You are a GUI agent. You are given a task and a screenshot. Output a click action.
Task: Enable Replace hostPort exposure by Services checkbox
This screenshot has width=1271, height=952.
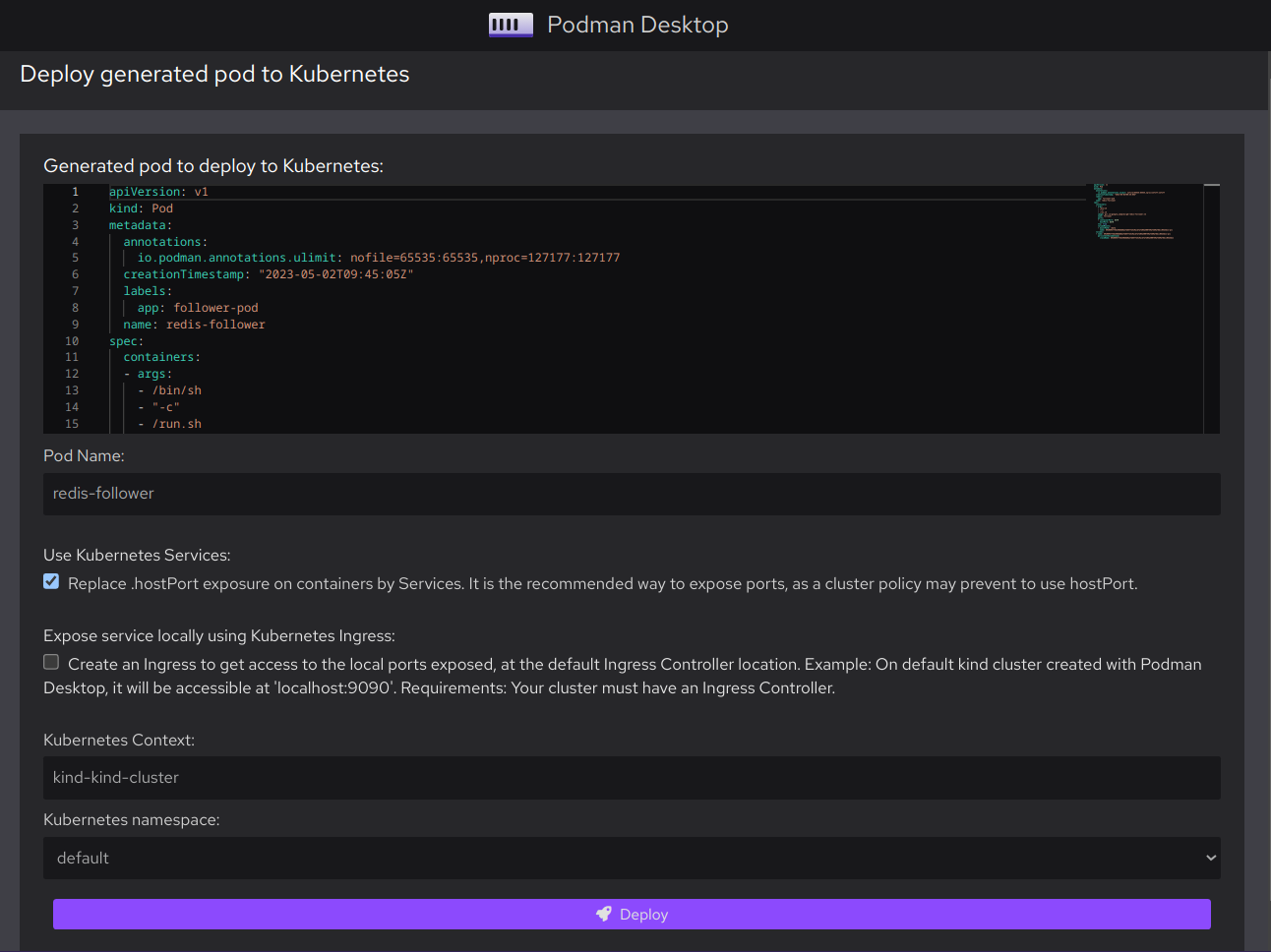pos(51,581)
